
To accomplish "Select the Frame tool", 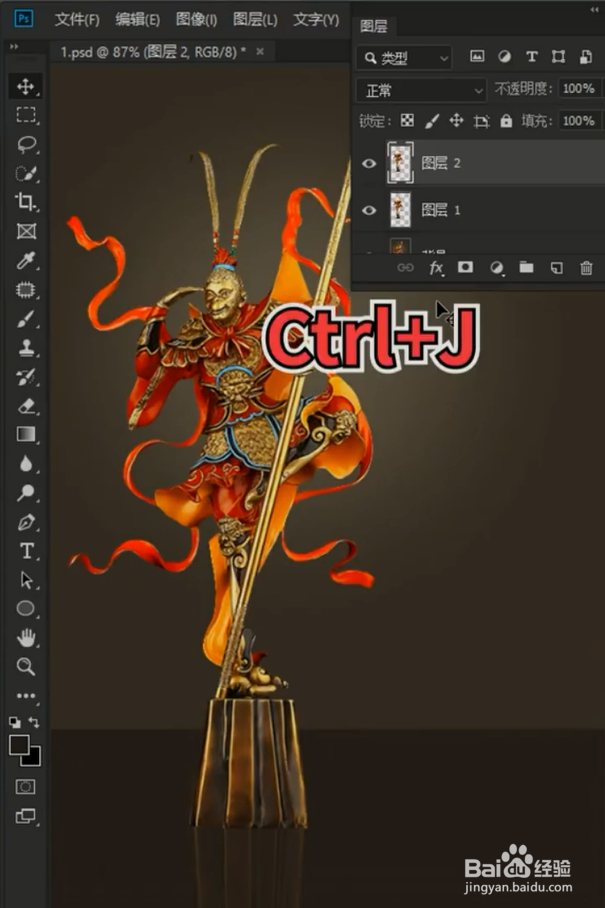I will click(25, 232).
